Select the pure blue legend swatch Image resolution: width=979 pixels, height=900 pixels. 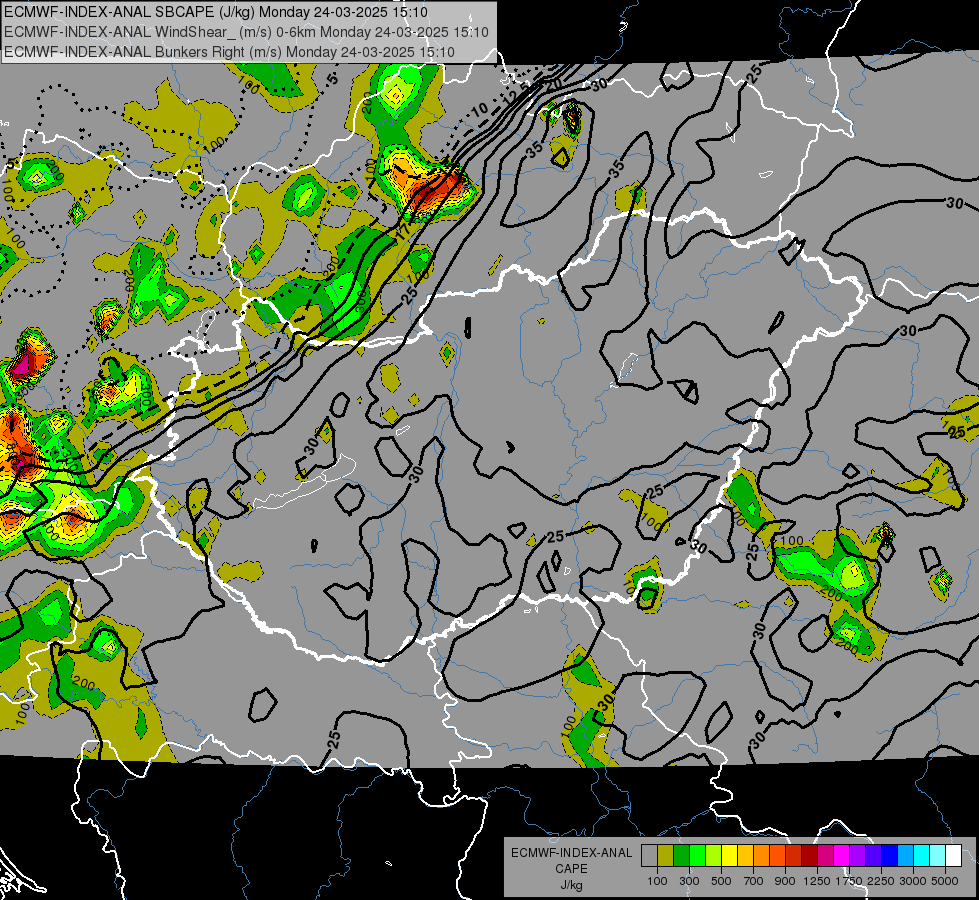[890, 855]
